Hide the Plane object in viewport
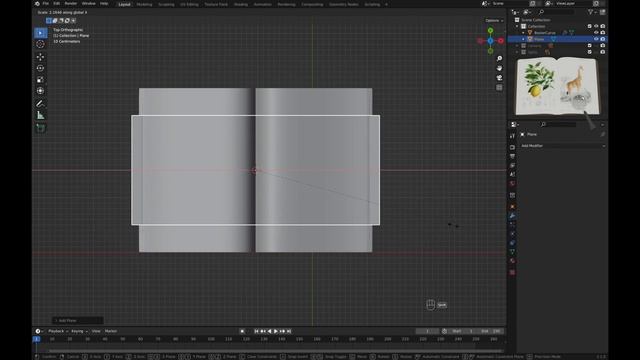This screenshot has width=640, height=360. click(x=596, y=39)
